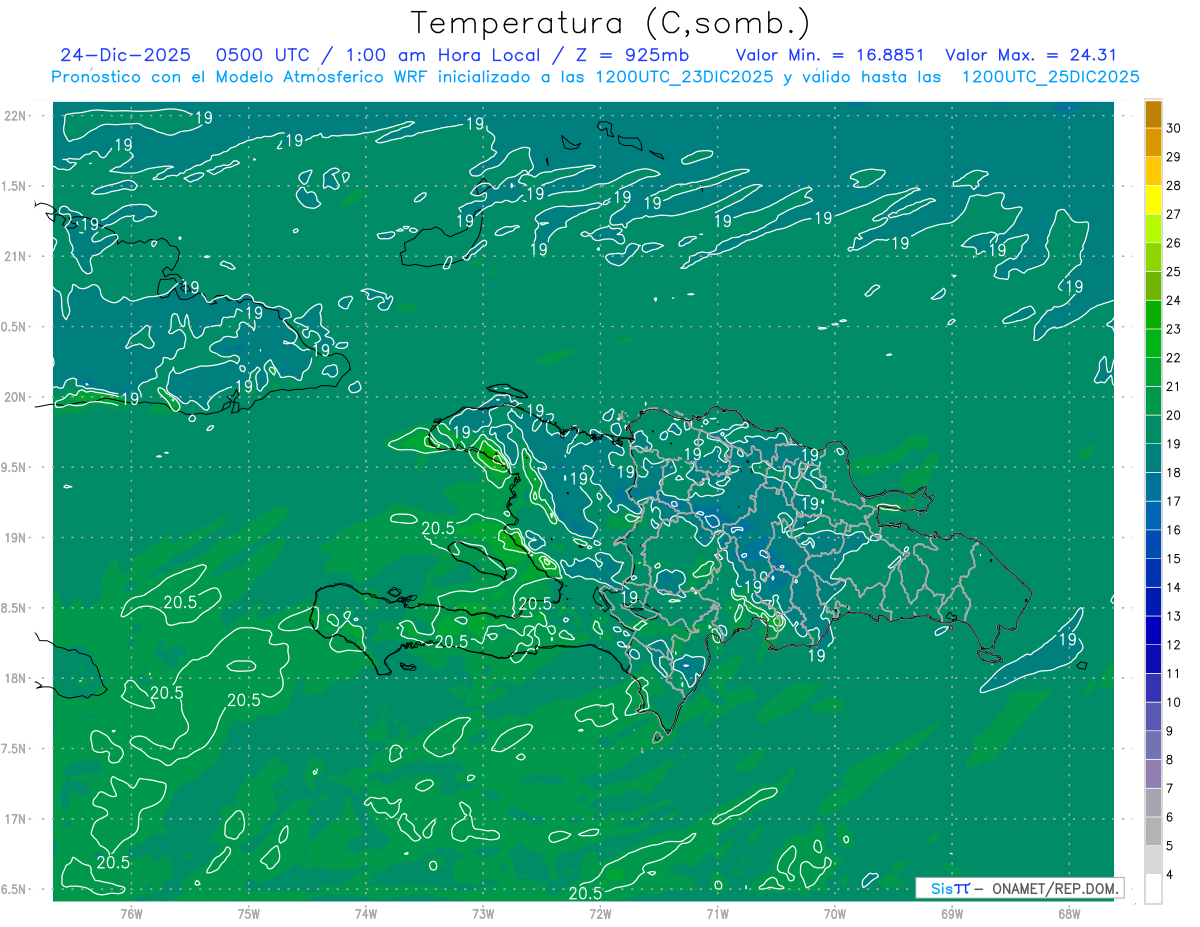Click legend value 6 on the color scale

click(1171, 817)
